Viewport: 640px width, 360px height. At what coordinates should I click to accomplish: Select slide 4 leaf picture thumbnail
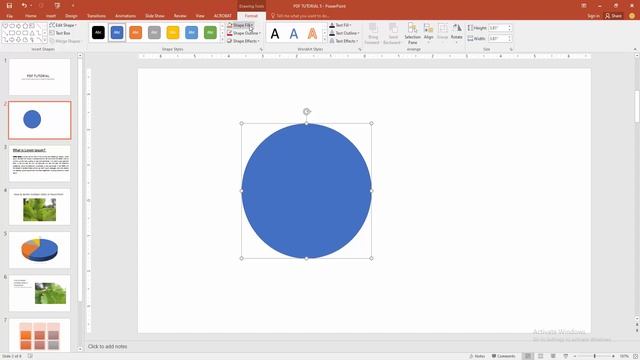tap(40, 207)
